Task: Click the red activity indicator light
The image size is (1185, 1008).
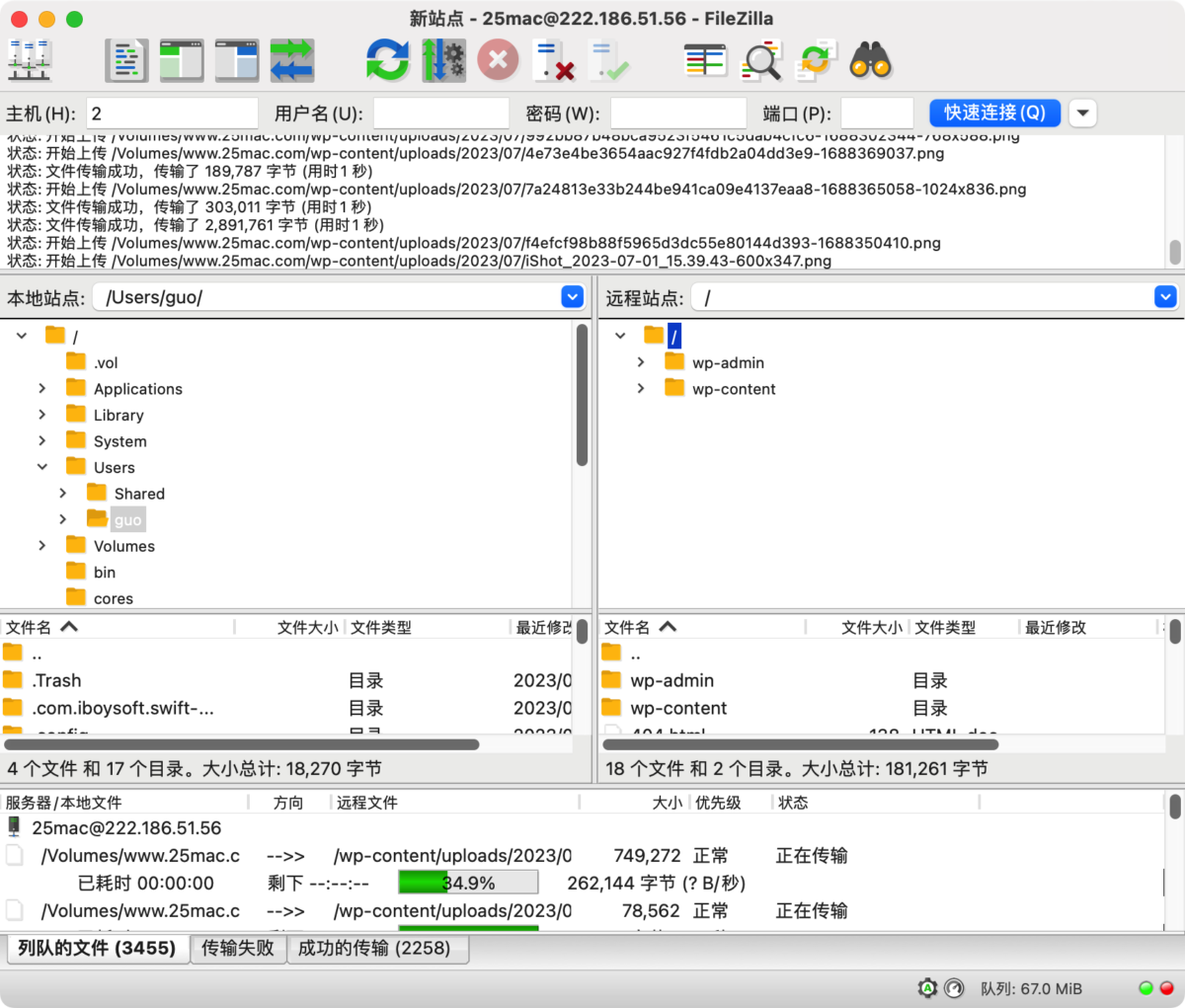Action: pos(1166,988)
